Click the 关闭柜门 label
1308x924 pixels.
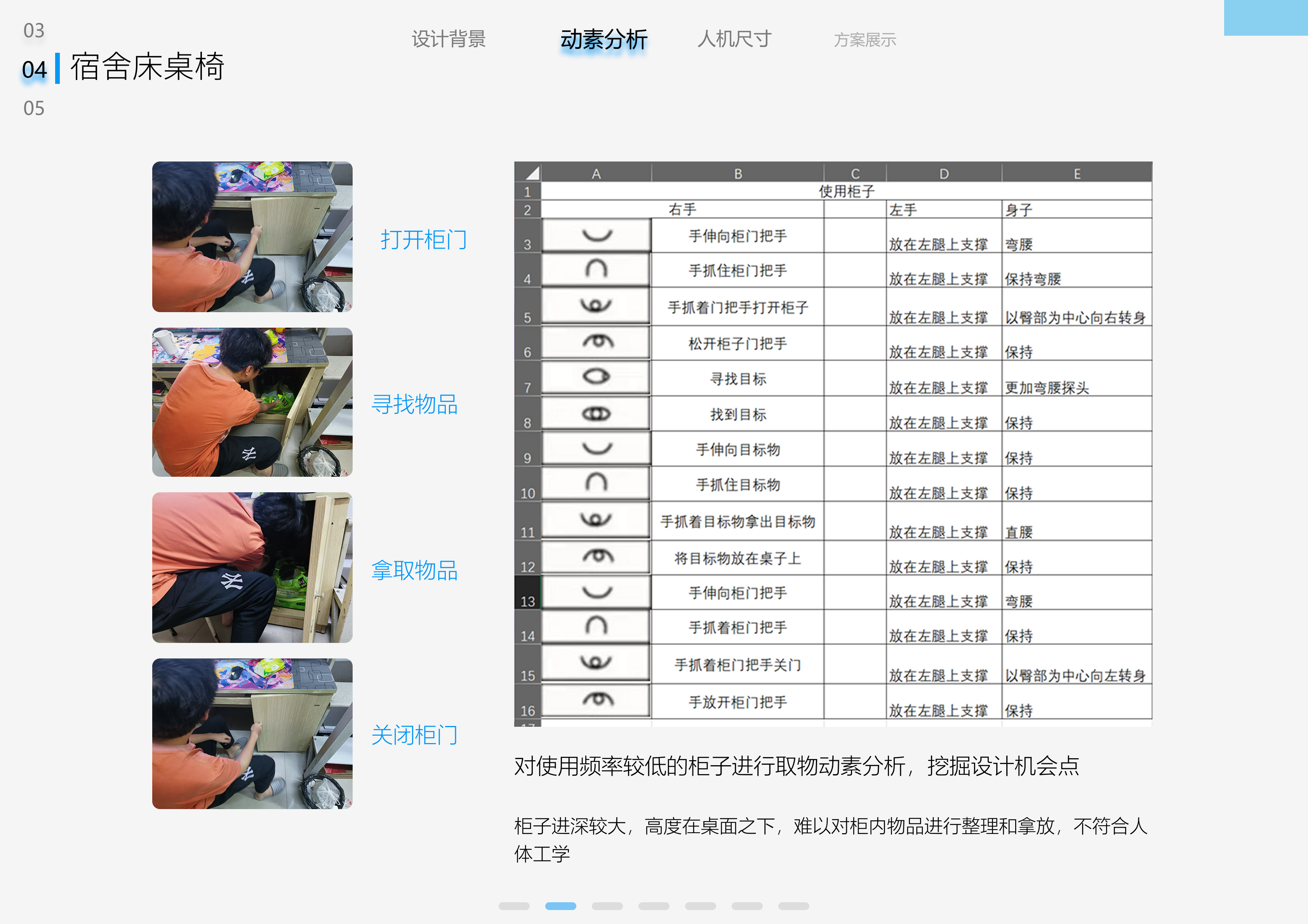[415, 735]
